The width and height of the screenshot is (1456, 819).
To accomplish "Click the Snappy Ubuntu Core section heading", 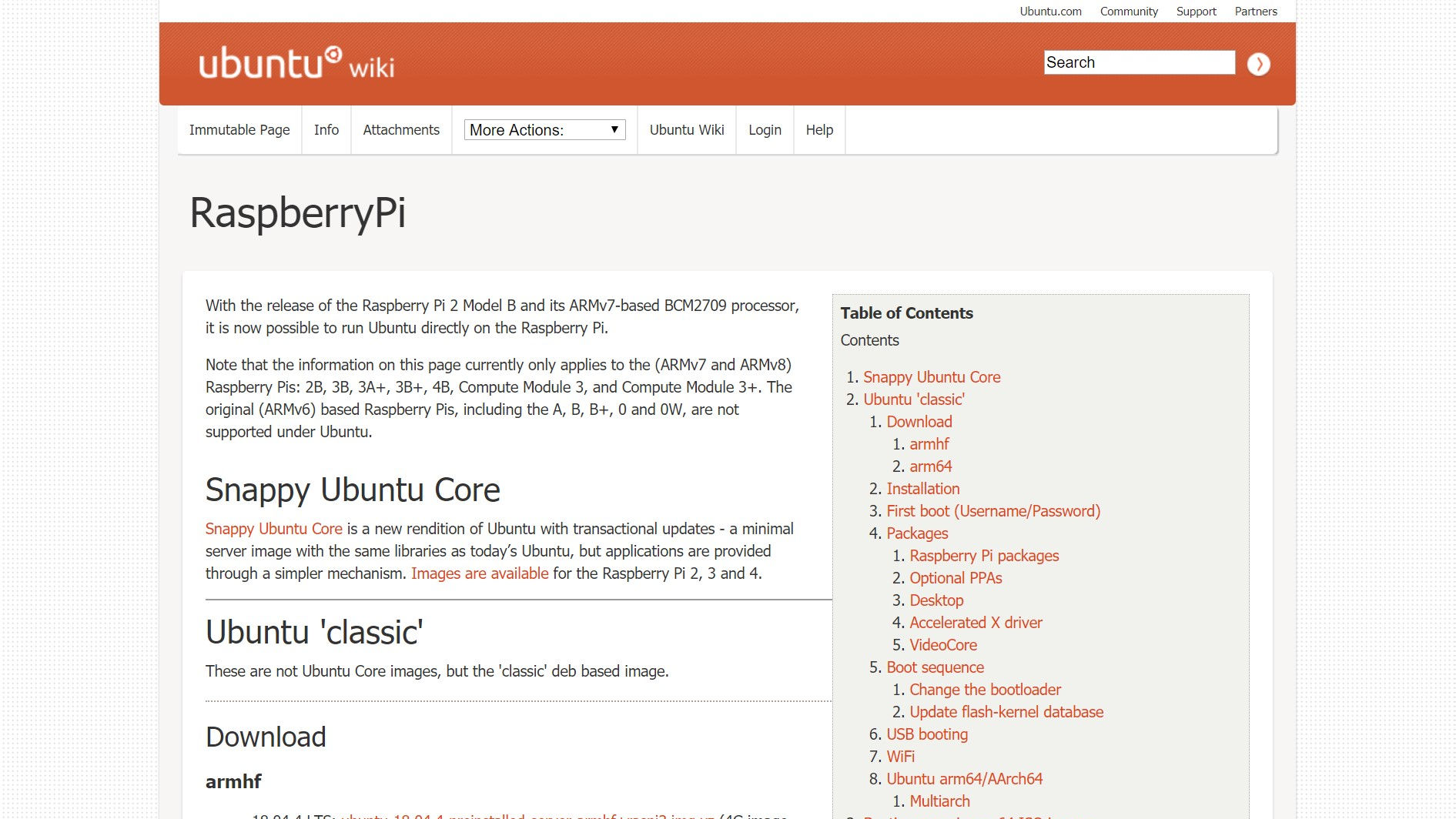I will coord(353,490).
